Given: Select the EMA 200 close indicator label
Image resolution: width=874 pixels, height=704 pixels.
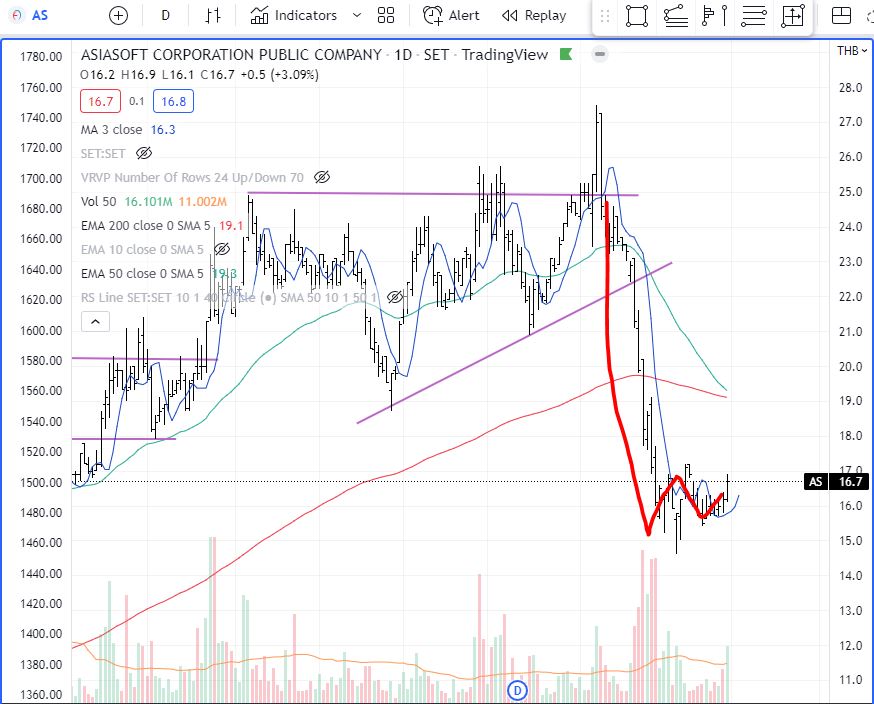Looking at the screenshot, I should pos(145,225).
